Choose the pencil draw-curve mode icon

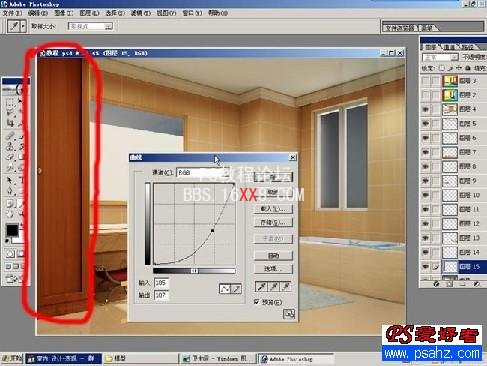tap(236, 289)
